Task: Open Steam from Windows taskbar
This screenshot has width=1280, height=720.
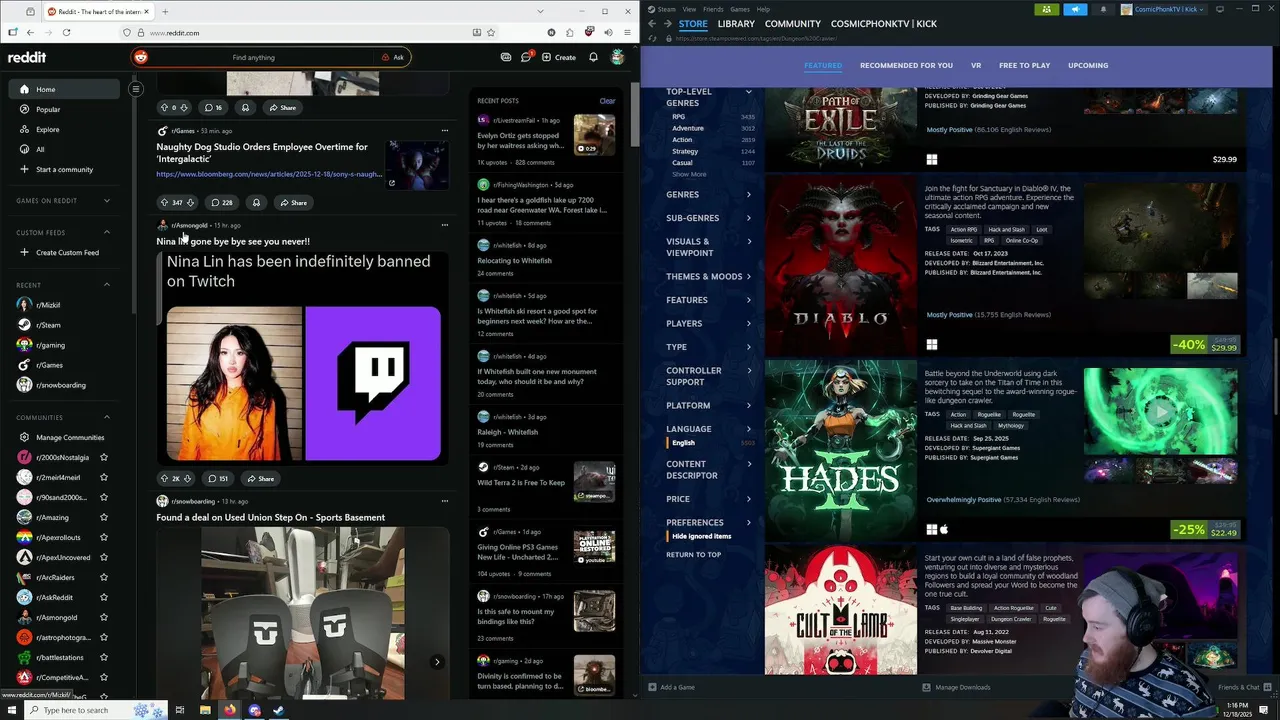Action: click(279, 710)
